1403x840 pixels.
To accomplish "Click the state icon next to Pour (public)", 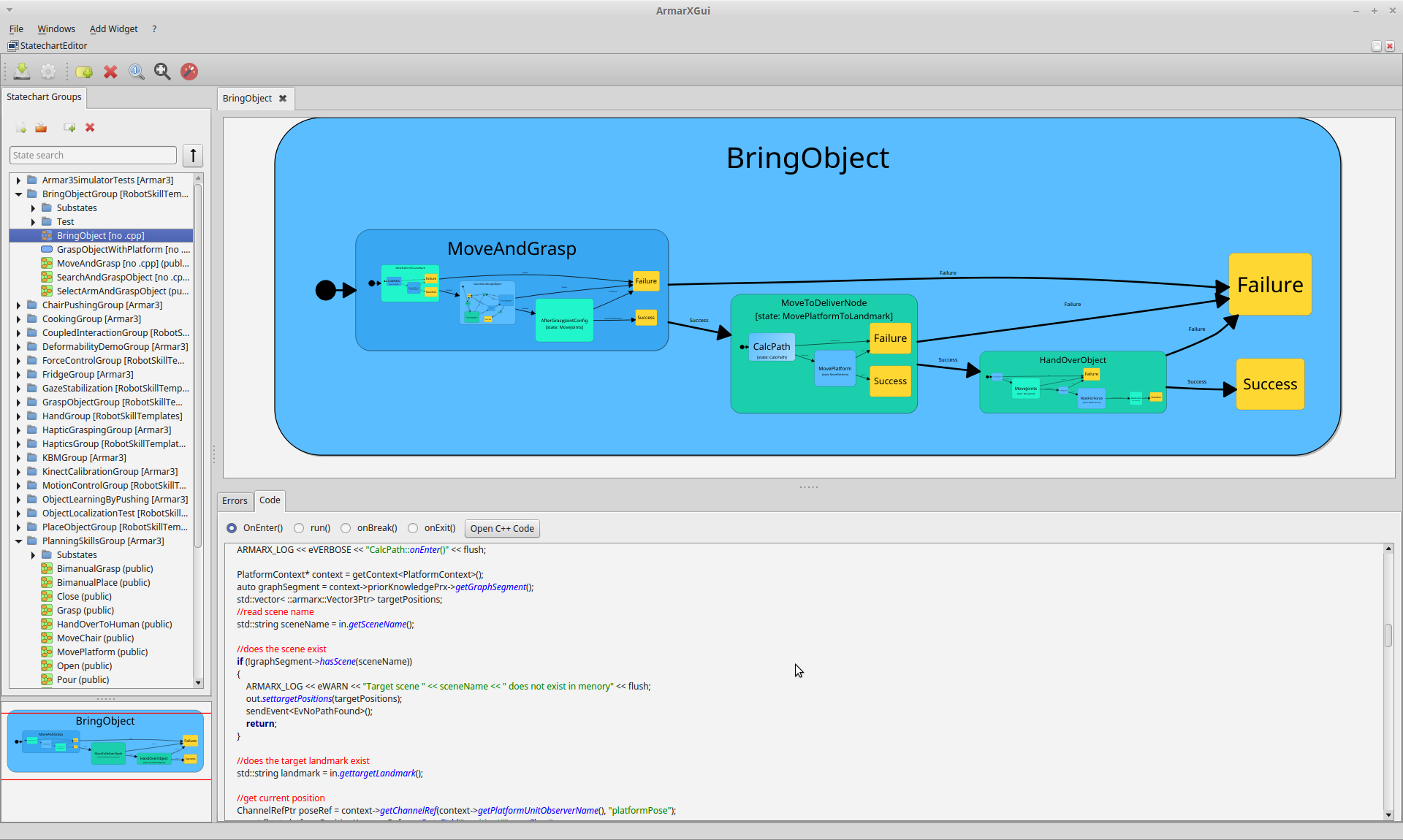I will 47,679.
